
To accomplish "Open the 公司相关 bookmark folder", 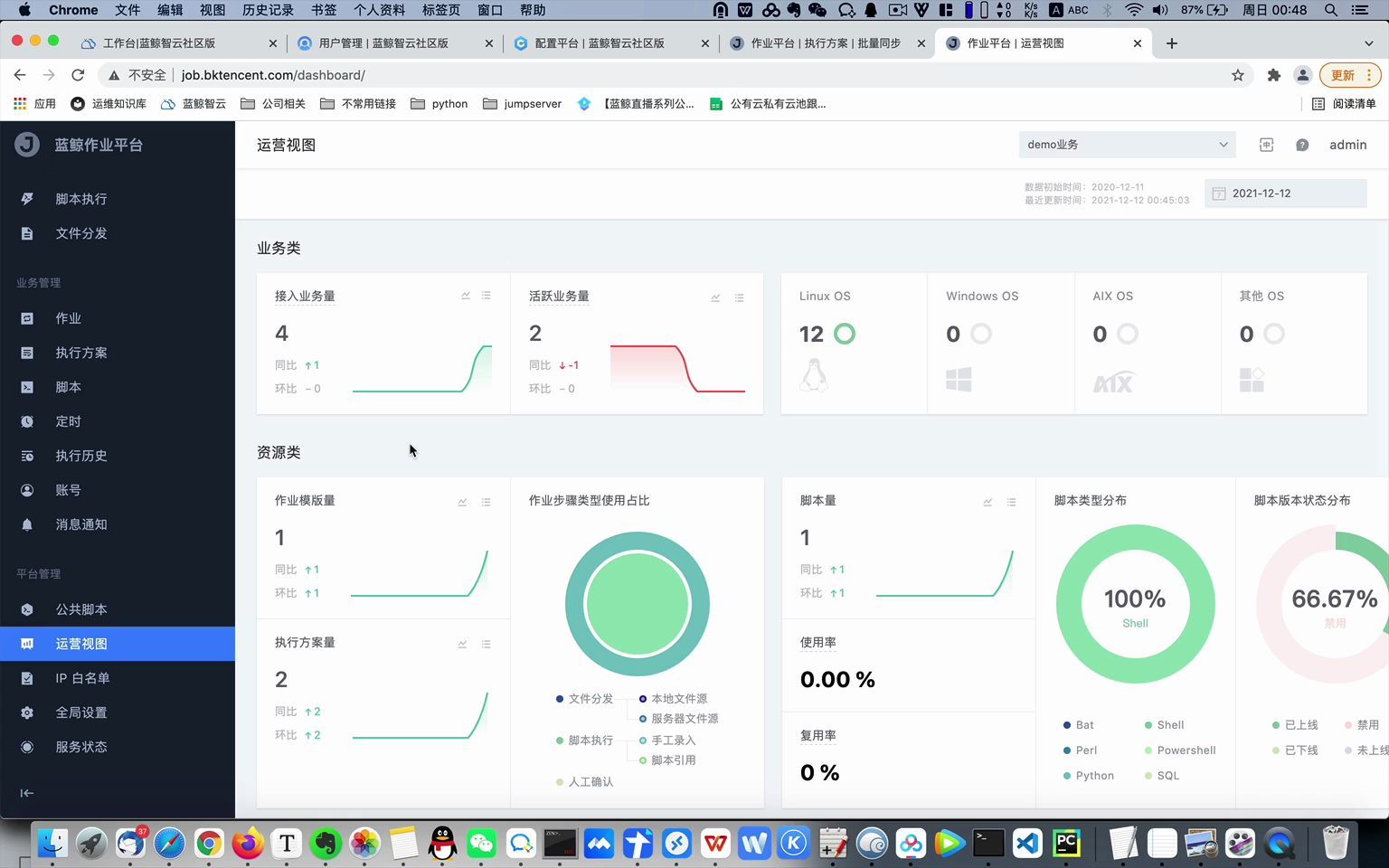I will pos(273,104).
